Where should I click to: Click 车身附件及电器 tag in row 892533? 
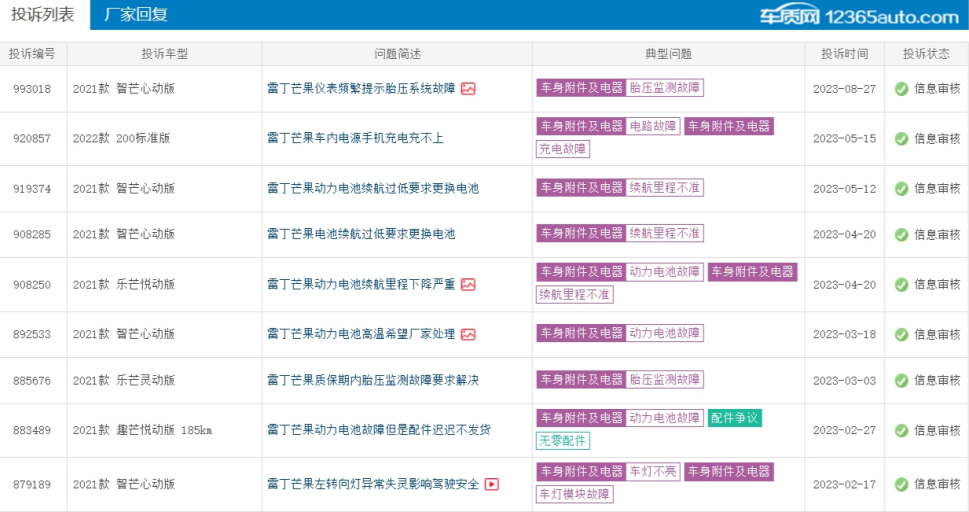582,333
